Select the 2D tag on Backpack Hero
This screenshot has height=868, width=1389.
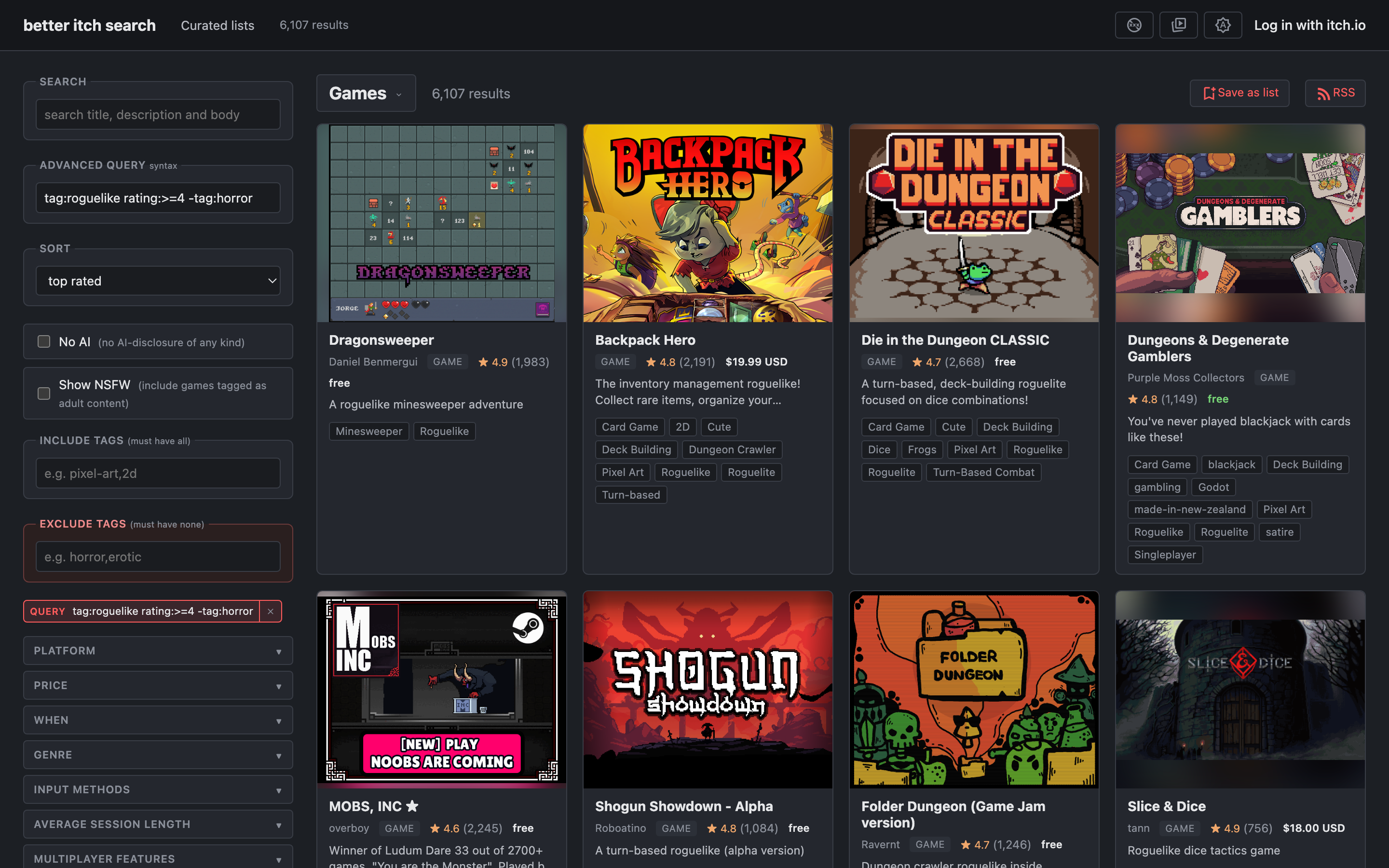(682, 427)
